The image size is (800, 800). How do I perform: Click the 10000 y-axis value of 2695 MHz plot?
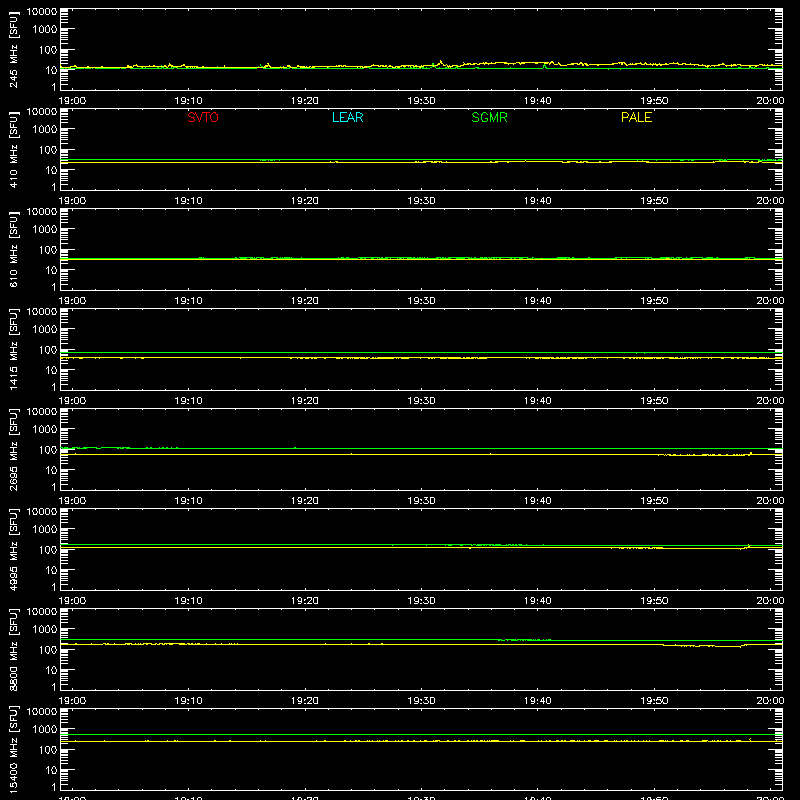[42, 412]
